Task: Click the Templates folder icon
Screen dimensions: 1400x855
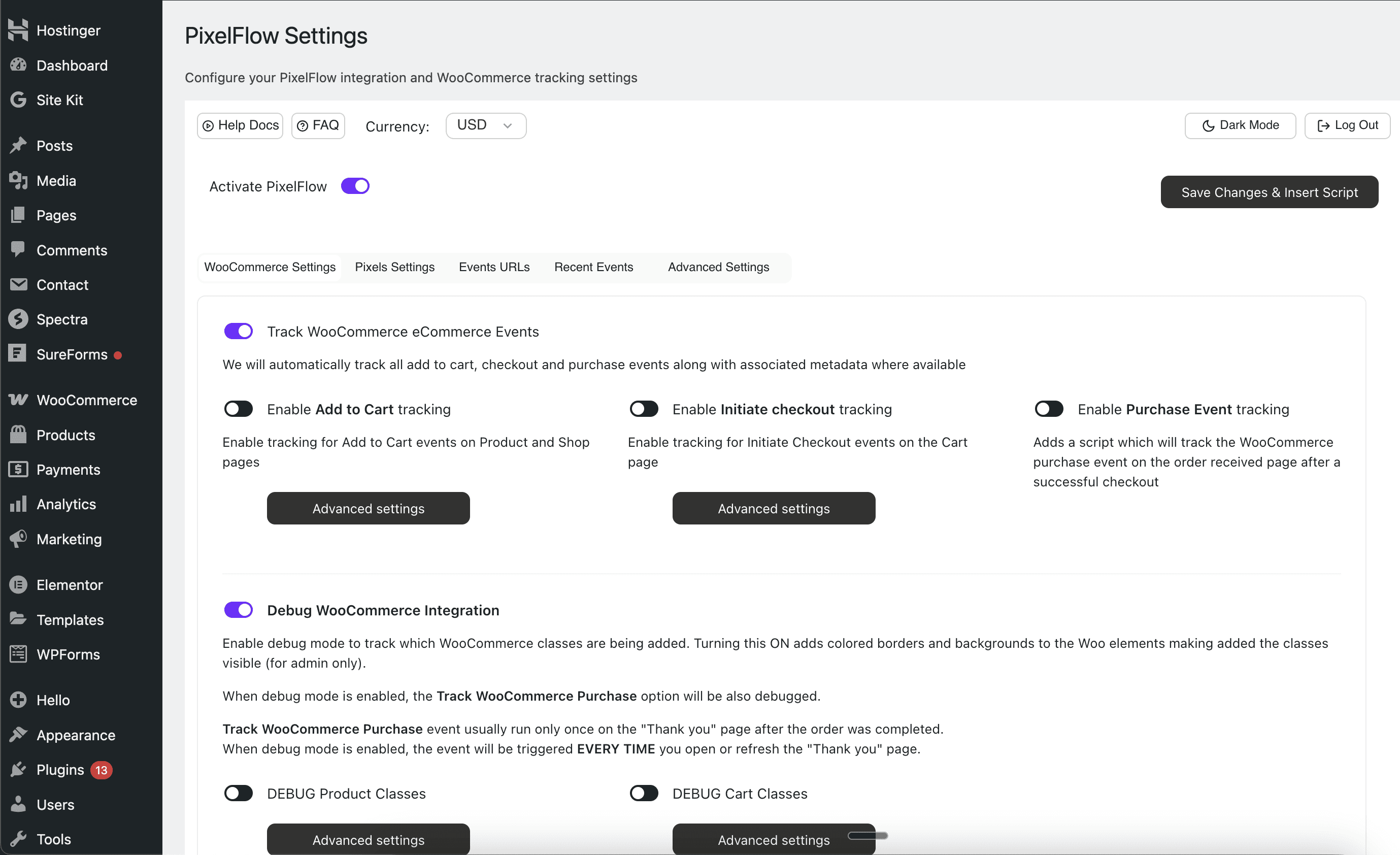Action: [x=18, y=619]
